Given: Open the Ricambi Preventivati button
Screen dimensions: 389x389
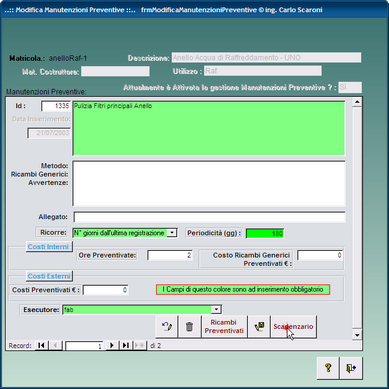Looking at the screenshot, I should coord(224,327).
